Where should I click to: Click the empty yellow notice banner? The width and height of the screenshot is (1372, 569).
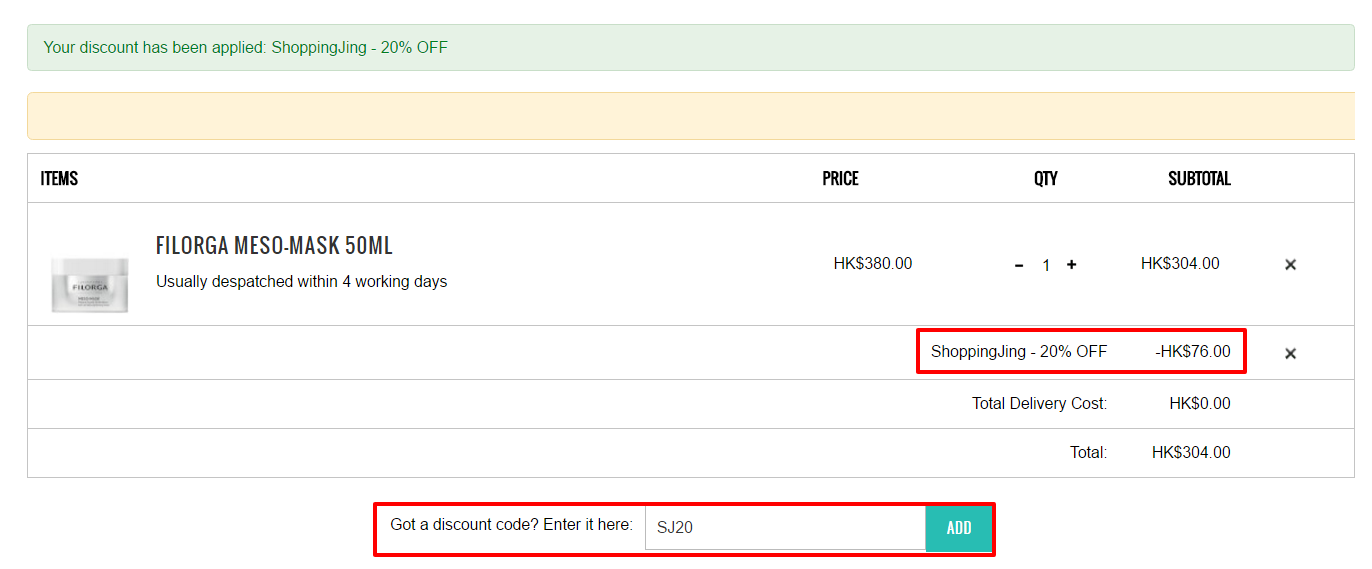coord(690,116)
